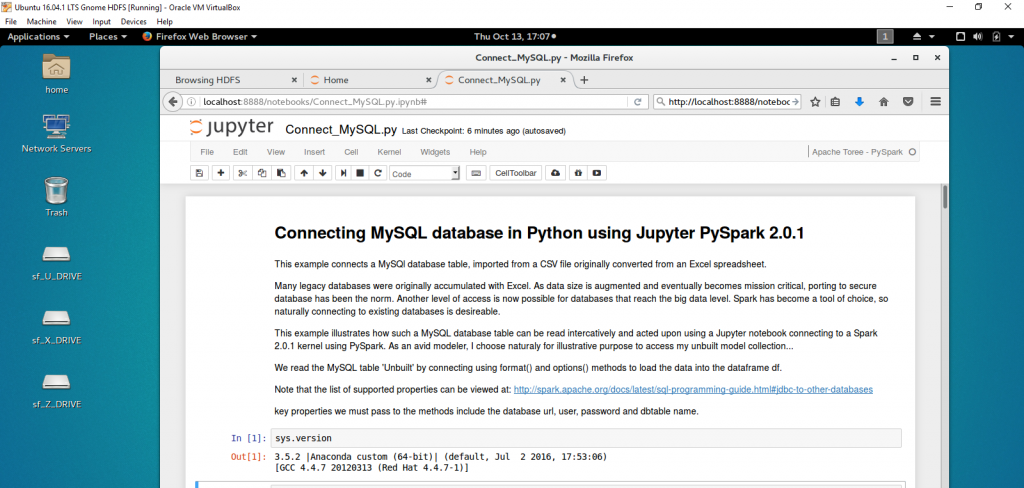Cut selected cells with scissors icon
This screenshot has height=488, width=1024.
point(242,173)
